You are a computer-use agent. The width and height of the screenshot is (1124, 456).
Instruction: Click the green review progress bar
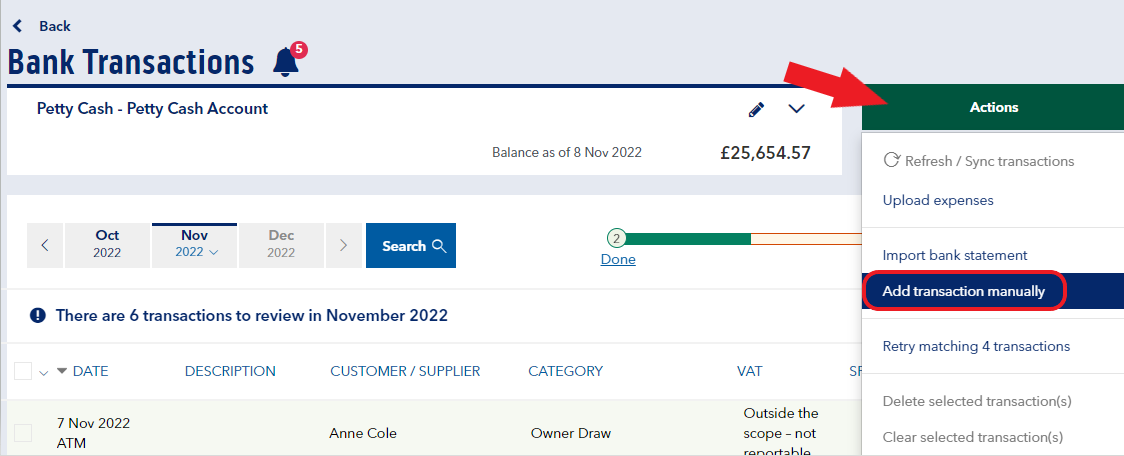689,239
